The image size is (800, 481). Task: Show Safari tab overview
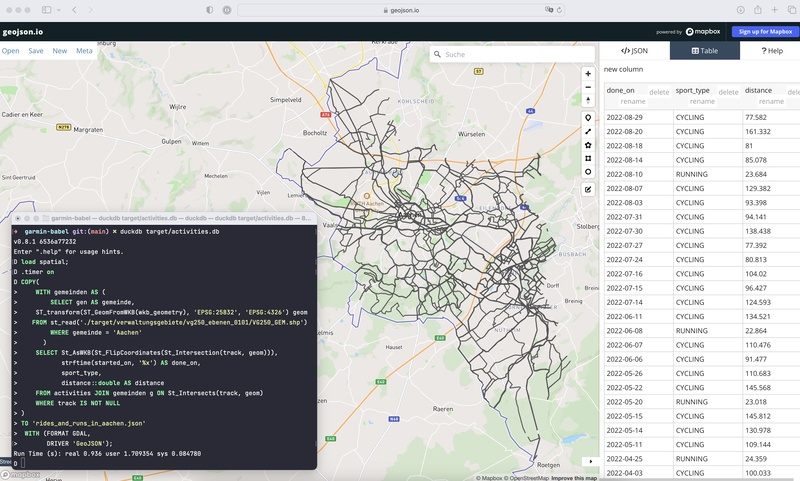[792, 10]
